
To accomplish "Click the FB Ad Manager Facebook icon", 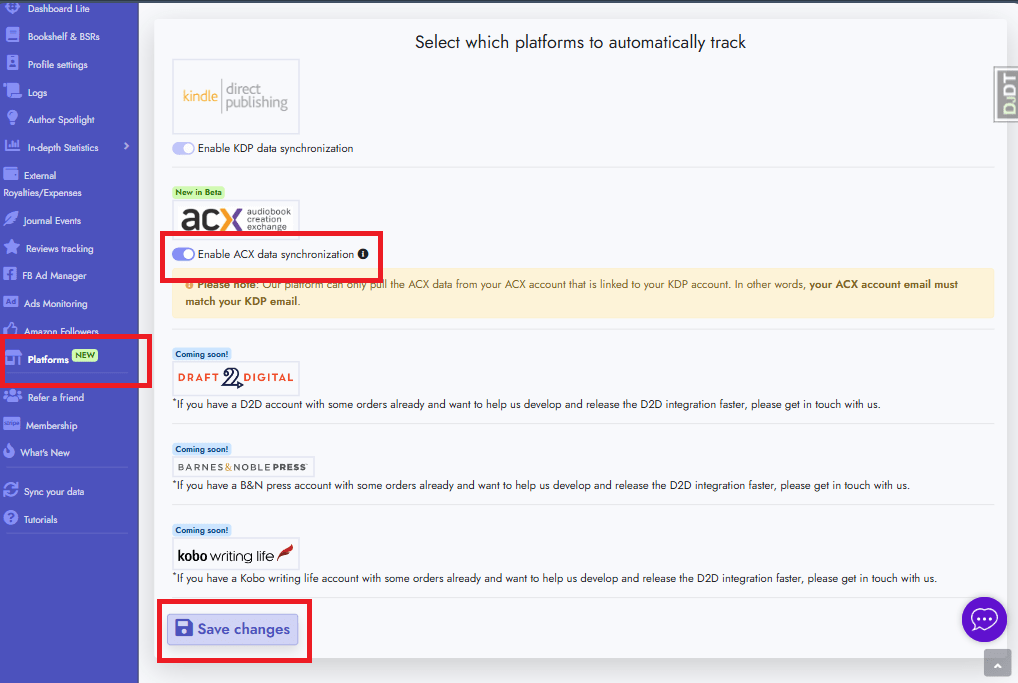I will [10, 275].
